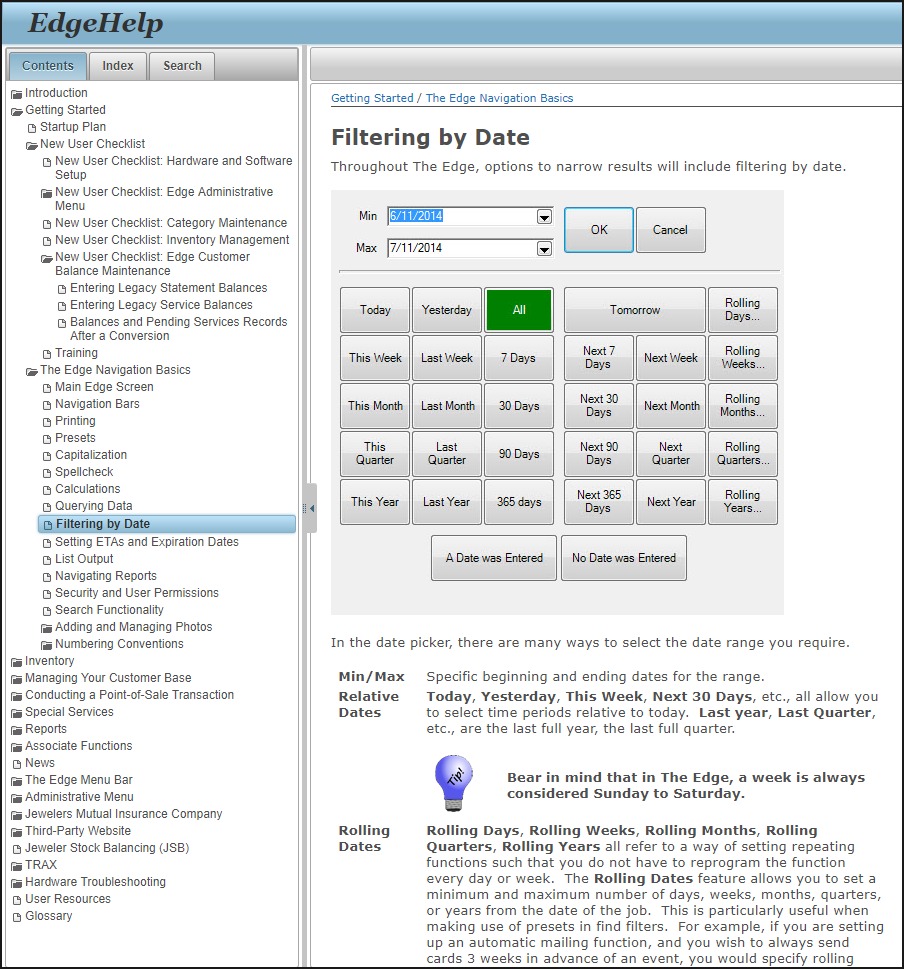Collapse the left navigation pane splitter

pyautogui.click(x=311, y=508)
